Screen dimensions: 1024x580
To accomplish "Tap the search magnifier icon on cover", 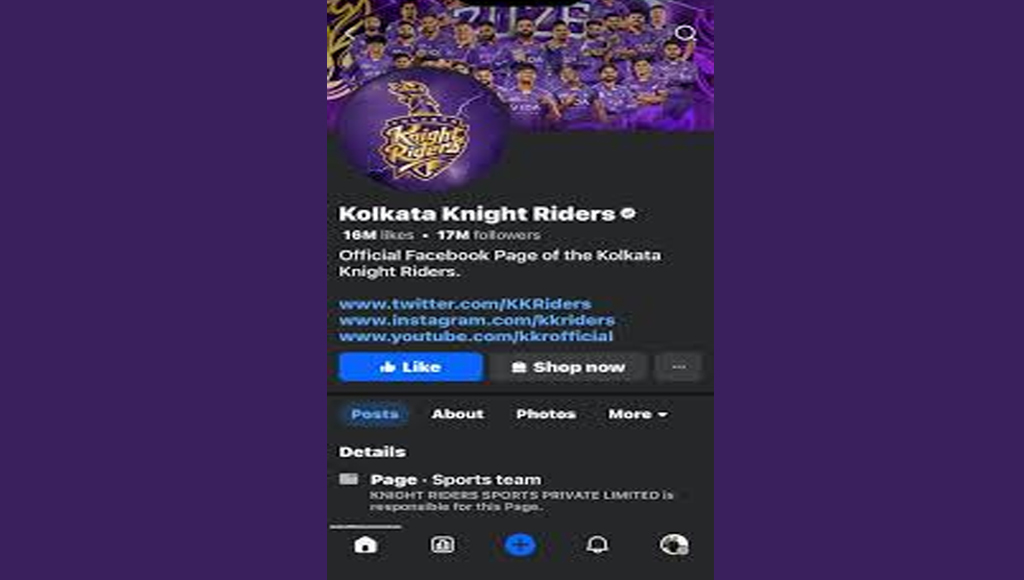I will click(686, 33).
